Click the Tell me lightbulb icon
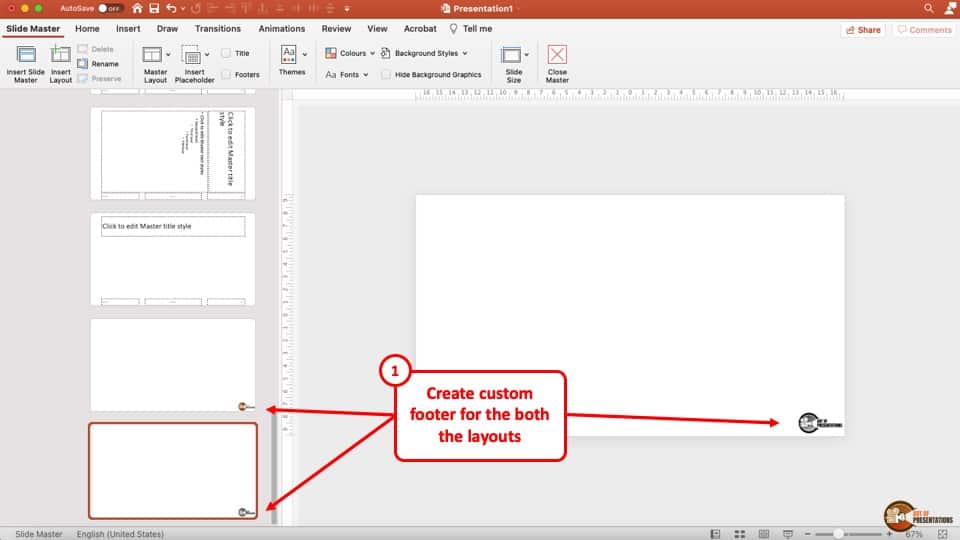The height and width of the screenshot is (540, 960). click(453, 29)
